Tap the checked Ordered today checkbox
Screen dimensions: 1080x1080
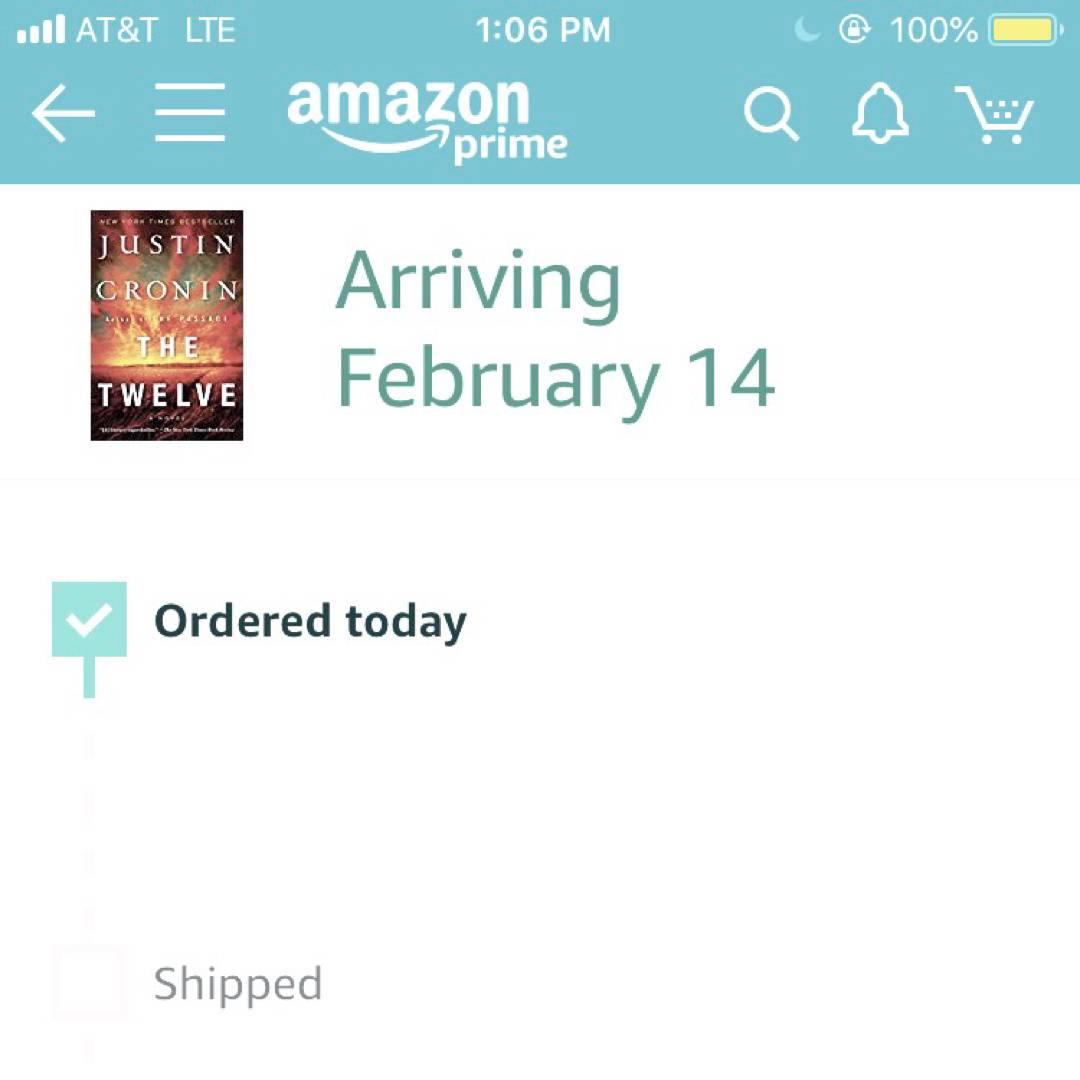coord(90,619)
